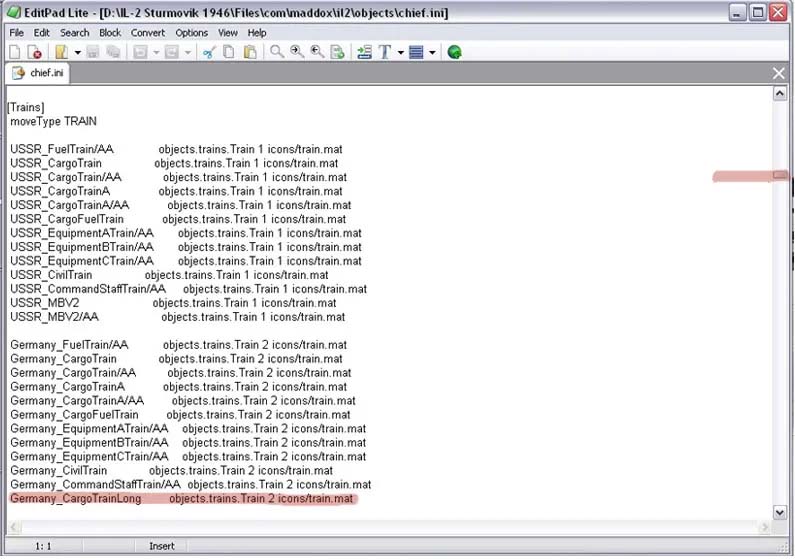
Task: Open the Search menu
Action: [x=75, y=33]
